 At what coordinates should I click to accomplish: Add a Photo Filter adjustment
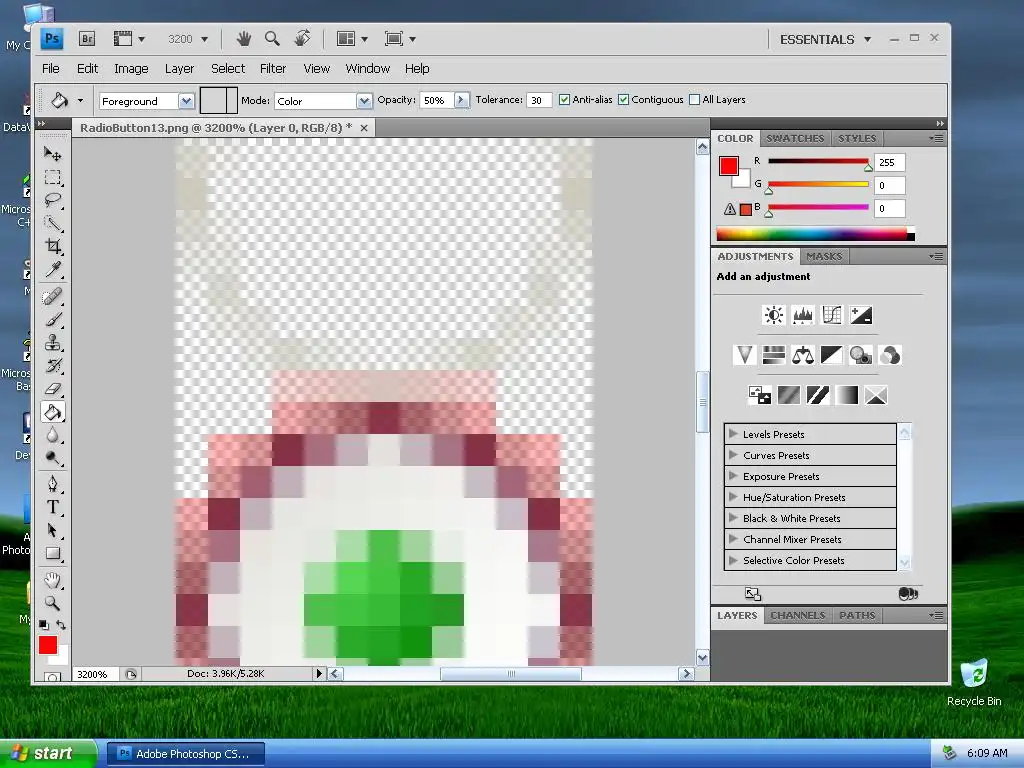click(861, 355)
